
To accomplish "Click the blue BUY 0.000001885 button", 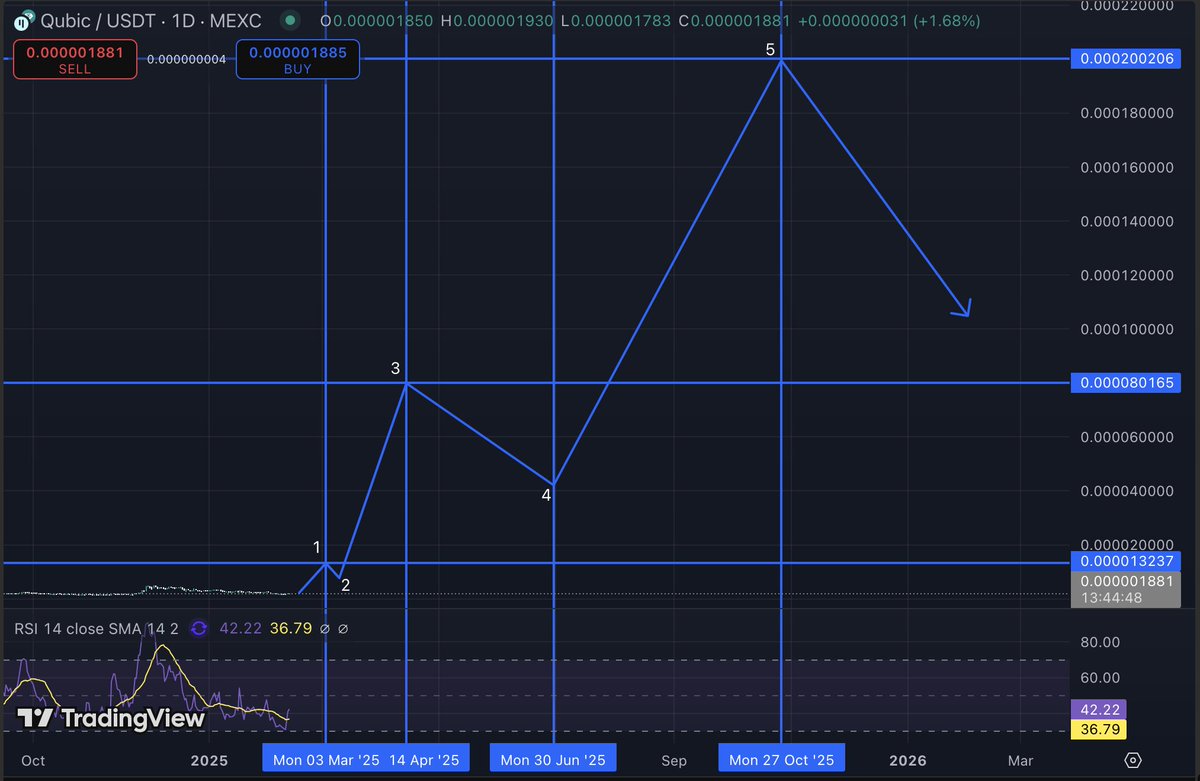I will pos(297,60).
